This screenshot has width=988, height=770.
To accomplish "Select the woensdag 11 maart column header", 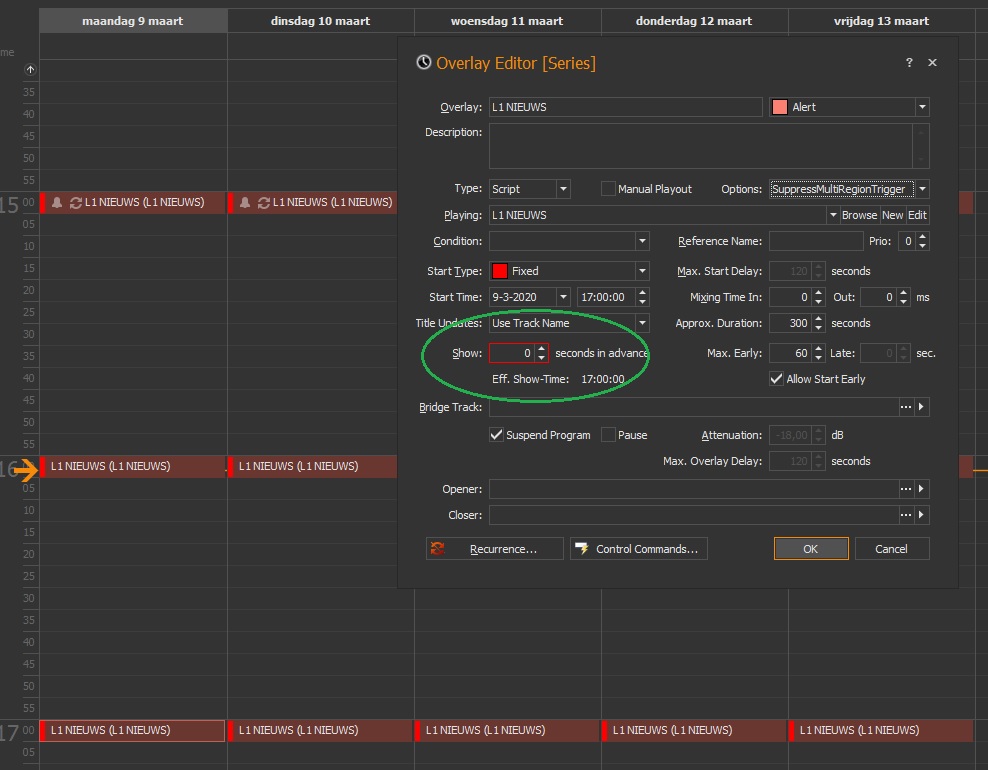I will tap(507, 21).
